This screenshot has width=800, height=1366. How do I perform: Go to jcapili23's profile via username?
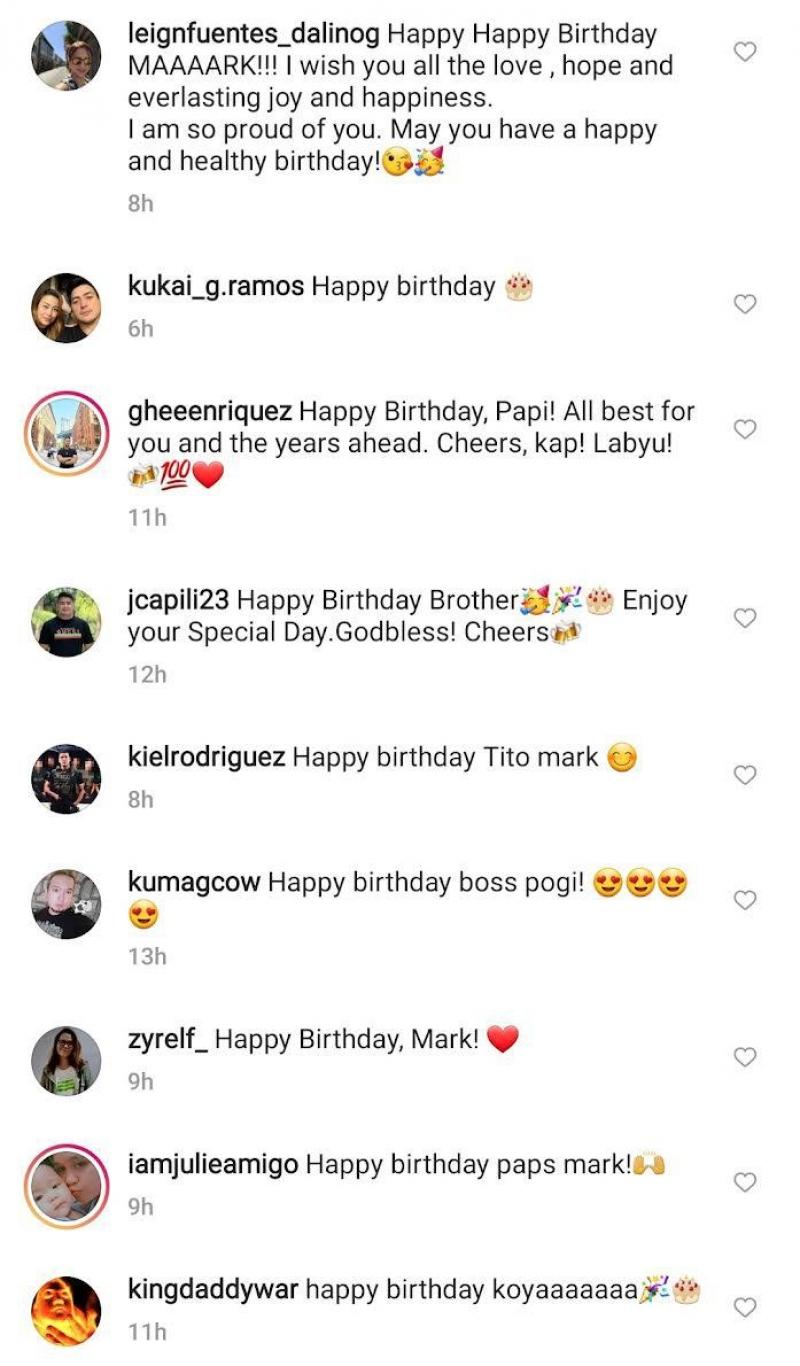(x=179, y=600)
